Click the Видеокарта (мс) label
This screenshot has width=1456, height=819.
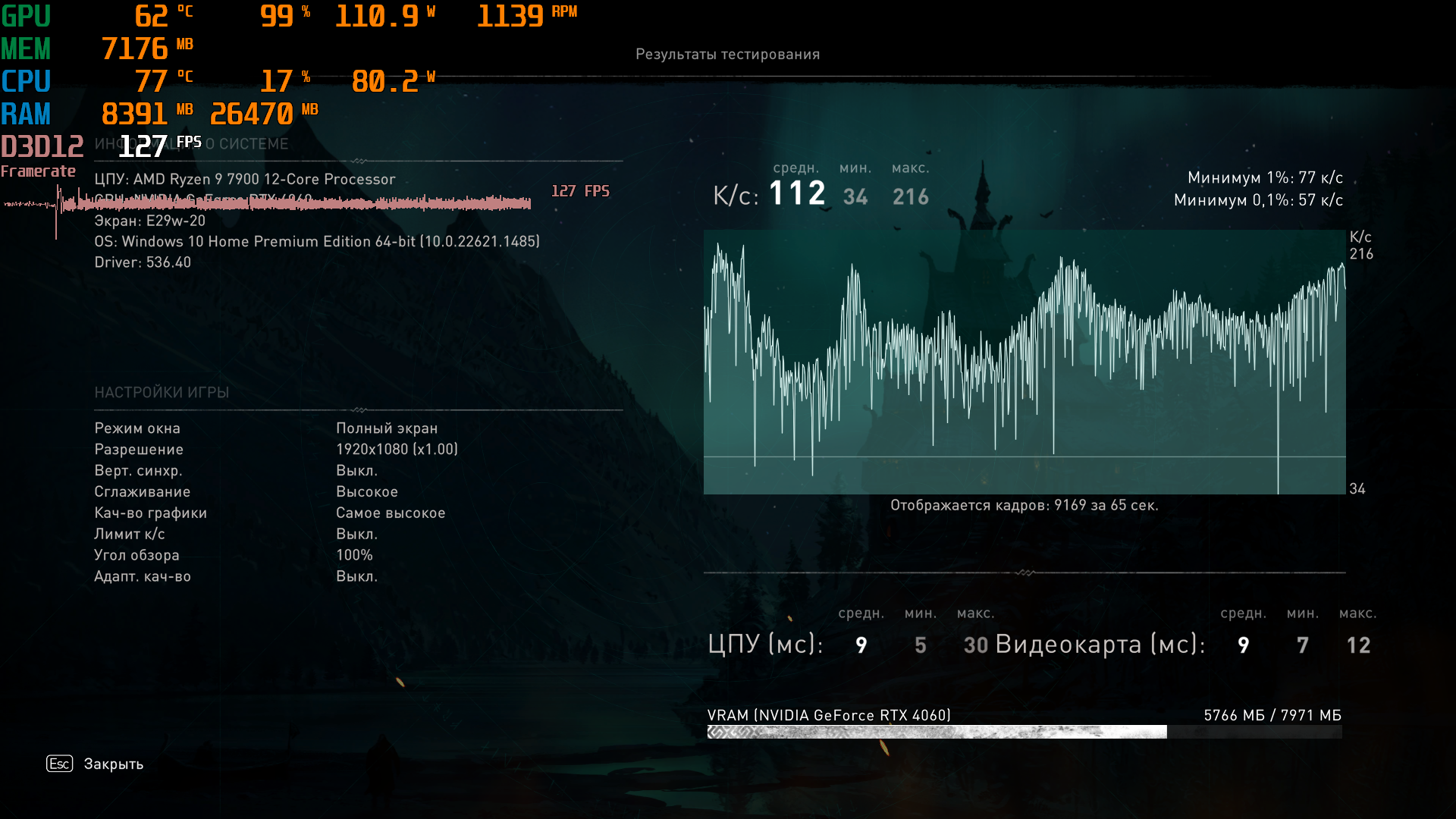[1100, 645]
